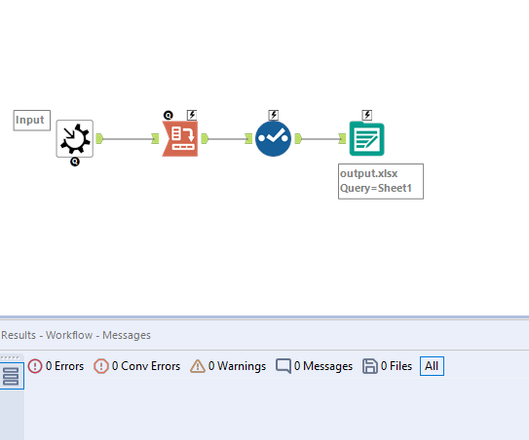Click Select tool output anchor
This screenshot has height=440, width=529.
coord(298,139)
